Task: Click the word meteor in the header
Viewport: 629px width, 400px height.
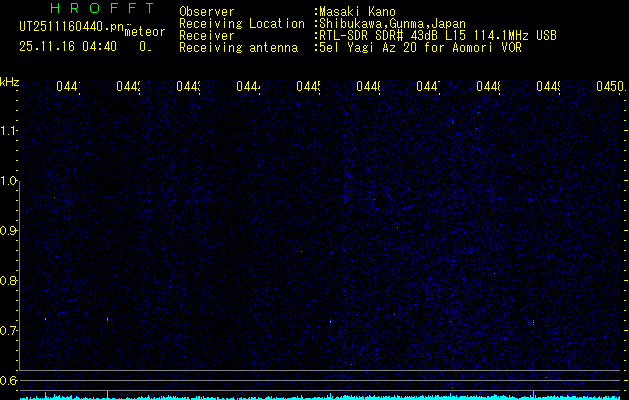Action: click(145, 32)
